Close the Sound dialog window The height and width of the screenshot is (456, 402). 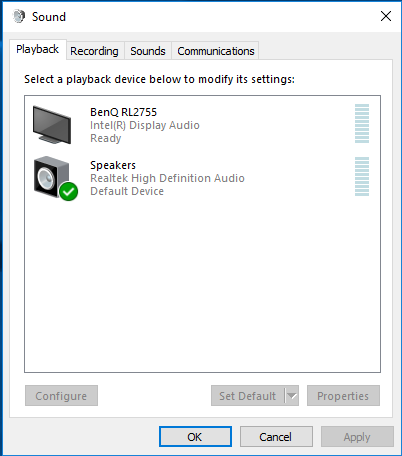386,16
